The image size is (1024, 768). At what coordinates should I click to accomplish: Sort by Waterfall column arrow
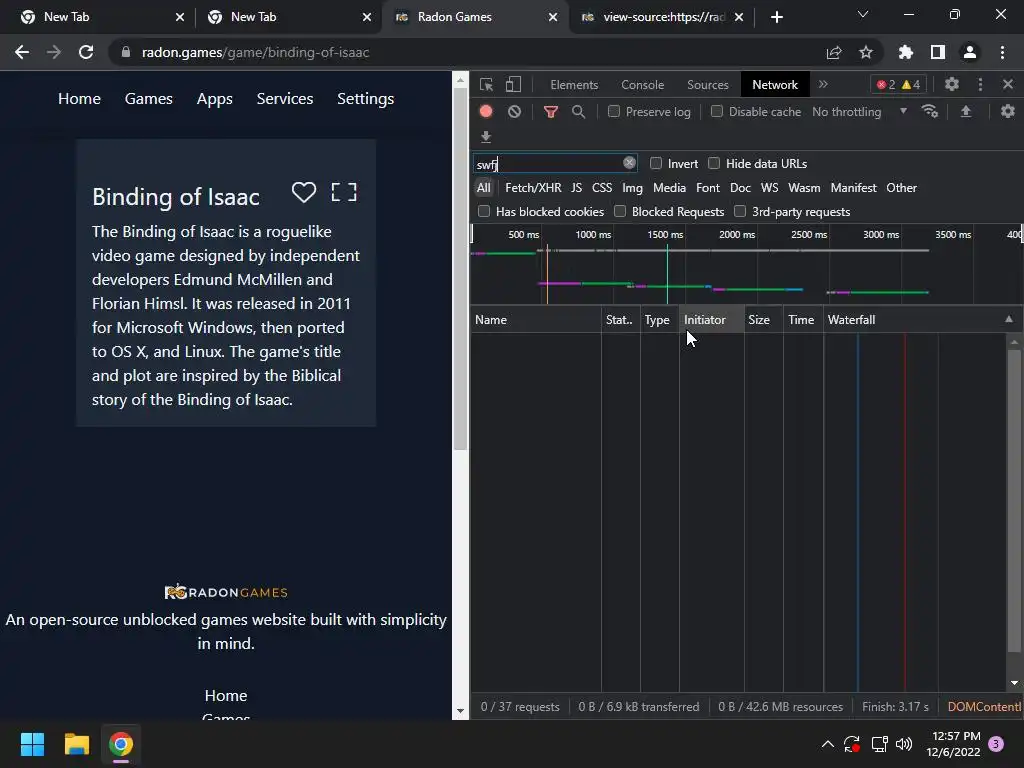(x=1009, y=319)
